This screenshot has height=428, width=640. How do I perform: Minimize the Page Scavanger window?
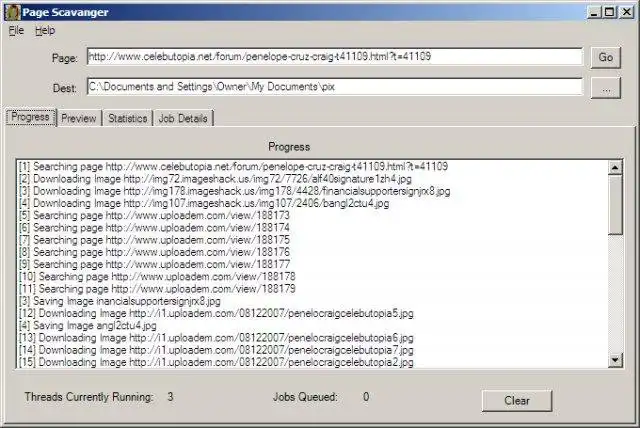point(594,12)
